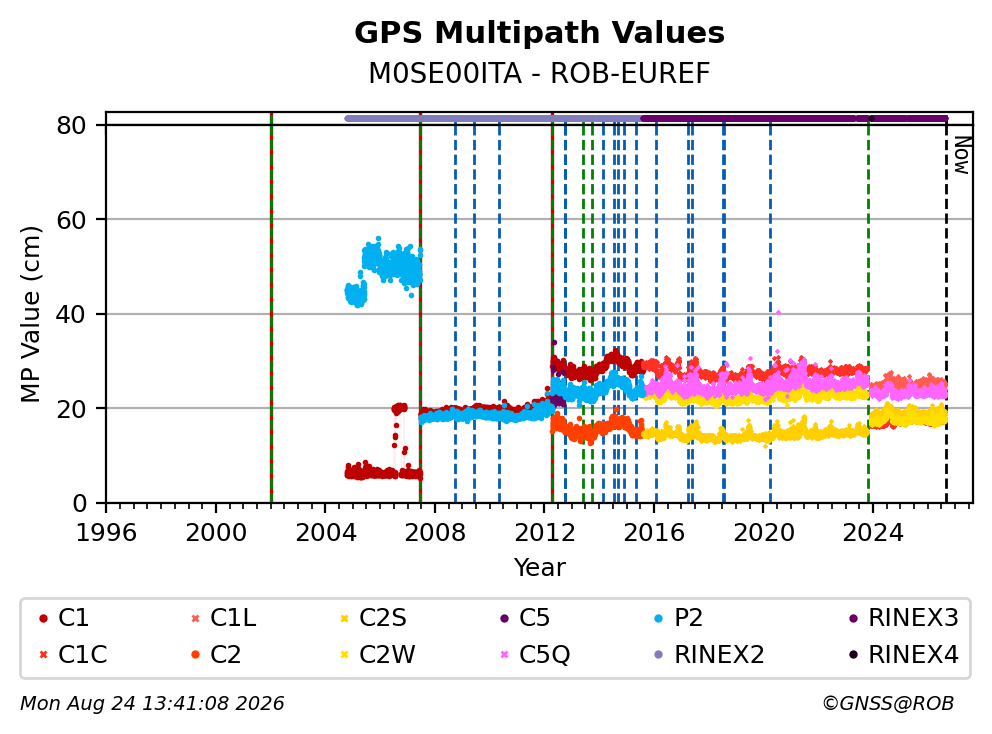Click the C5Q magenta legend marker
This screenshot has height=734, width=992.
504,655
